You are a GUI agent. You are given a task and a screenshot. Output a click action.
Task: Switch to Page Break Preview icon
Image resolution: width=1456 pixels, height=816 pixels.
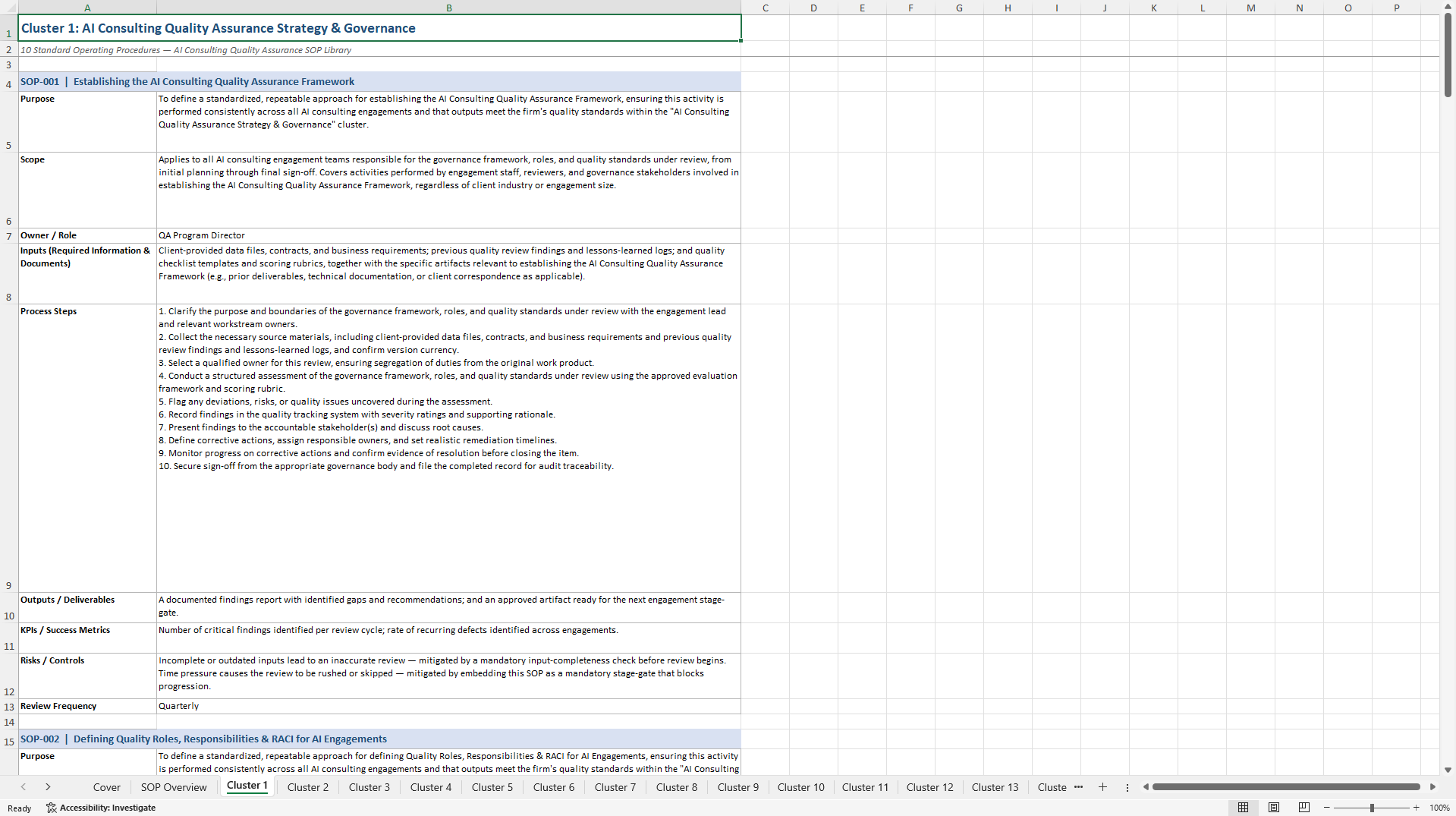tap(1304, 808)
